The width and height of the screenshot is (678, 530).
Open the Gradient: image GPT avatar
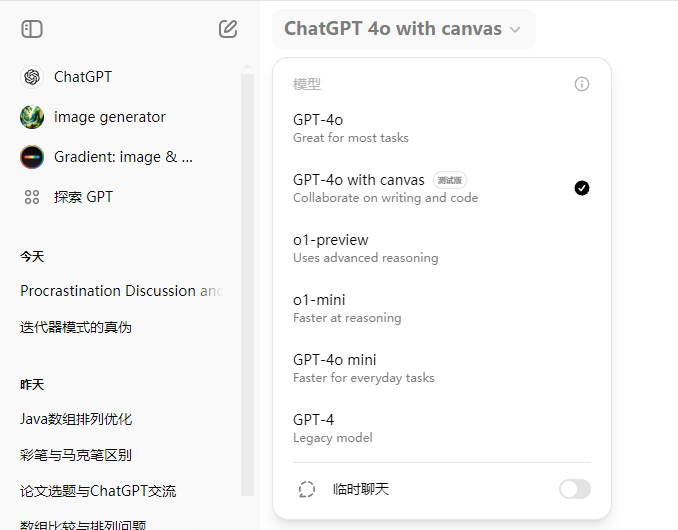click(32, 157)
